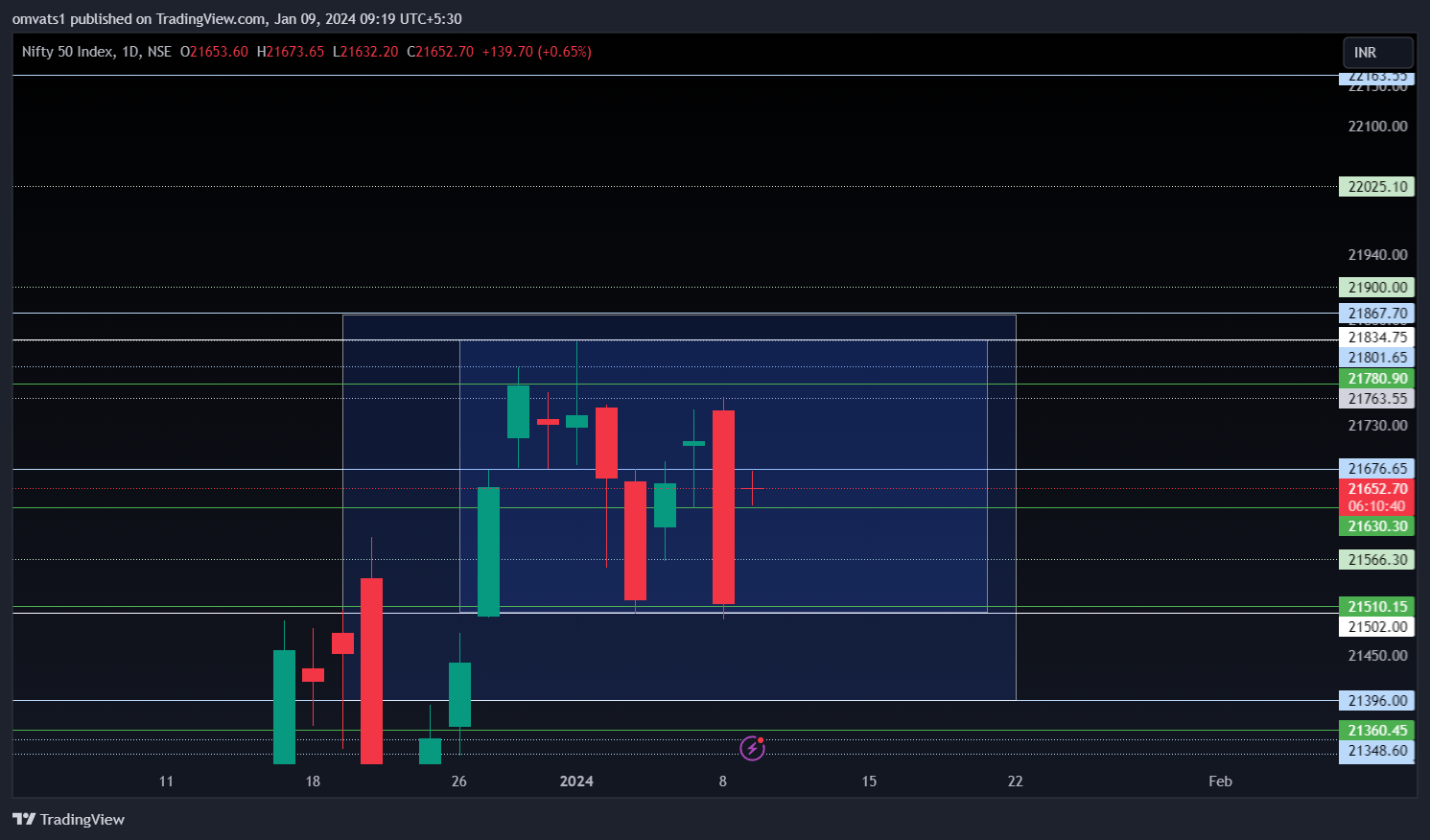Click the red current price label 21652.70

pyautogui.click(x=1376, y=489)
